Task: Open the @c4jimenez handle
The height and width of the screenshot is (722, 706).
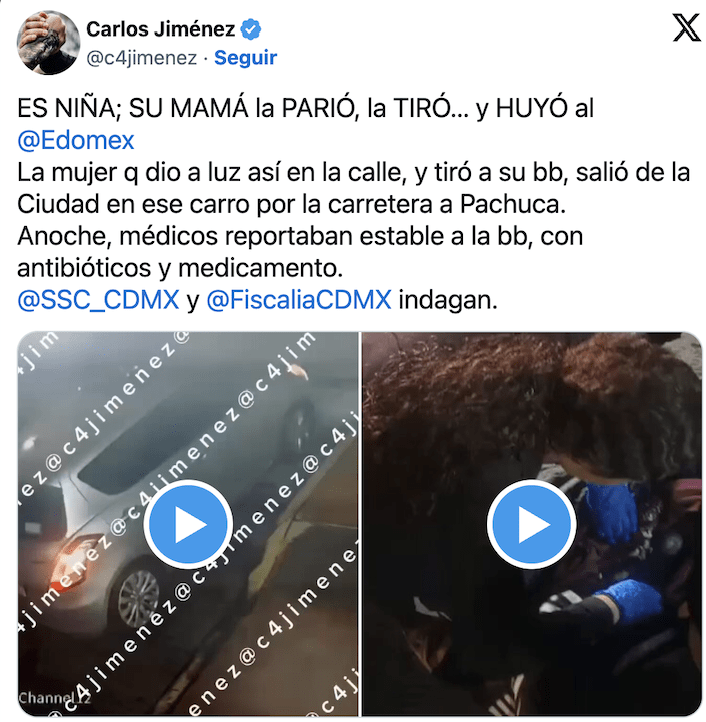Action: 141,58
